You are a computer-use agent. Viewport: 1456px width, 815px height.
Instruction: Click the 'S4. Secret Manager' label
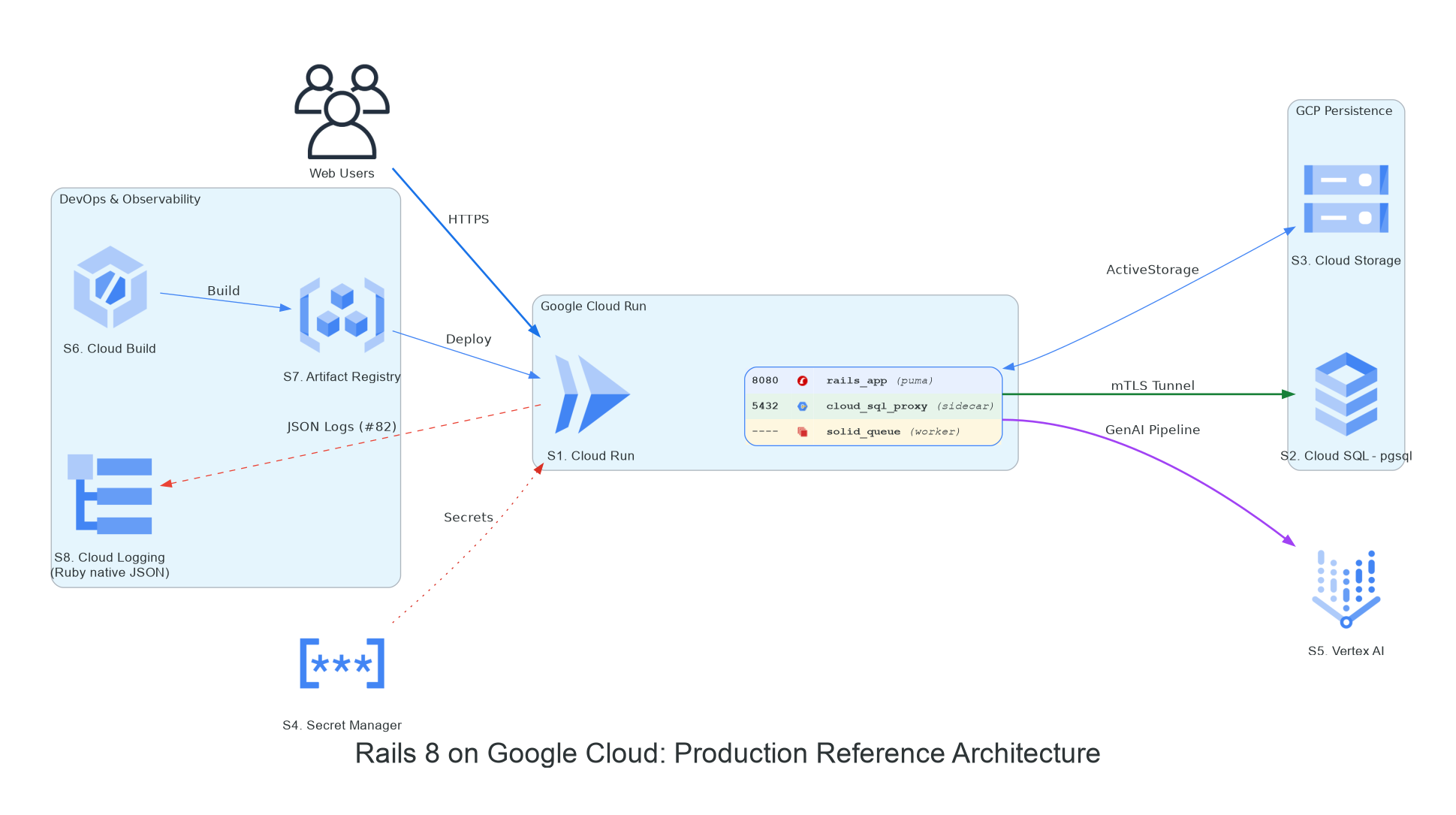pyautogui.click(x=342, y=726)
